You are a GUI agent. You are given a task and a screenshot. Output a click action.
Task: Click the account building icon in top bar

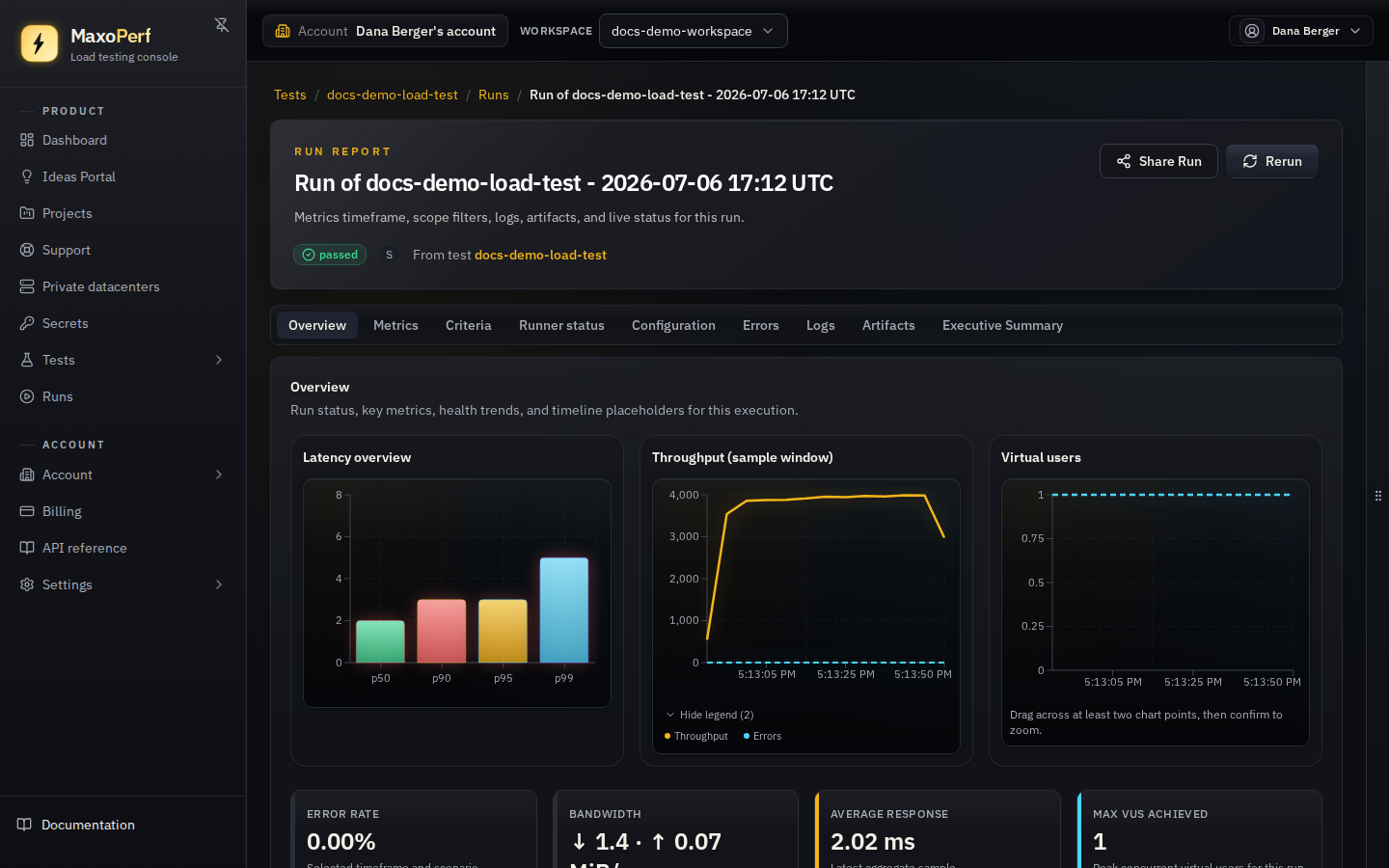283,31
